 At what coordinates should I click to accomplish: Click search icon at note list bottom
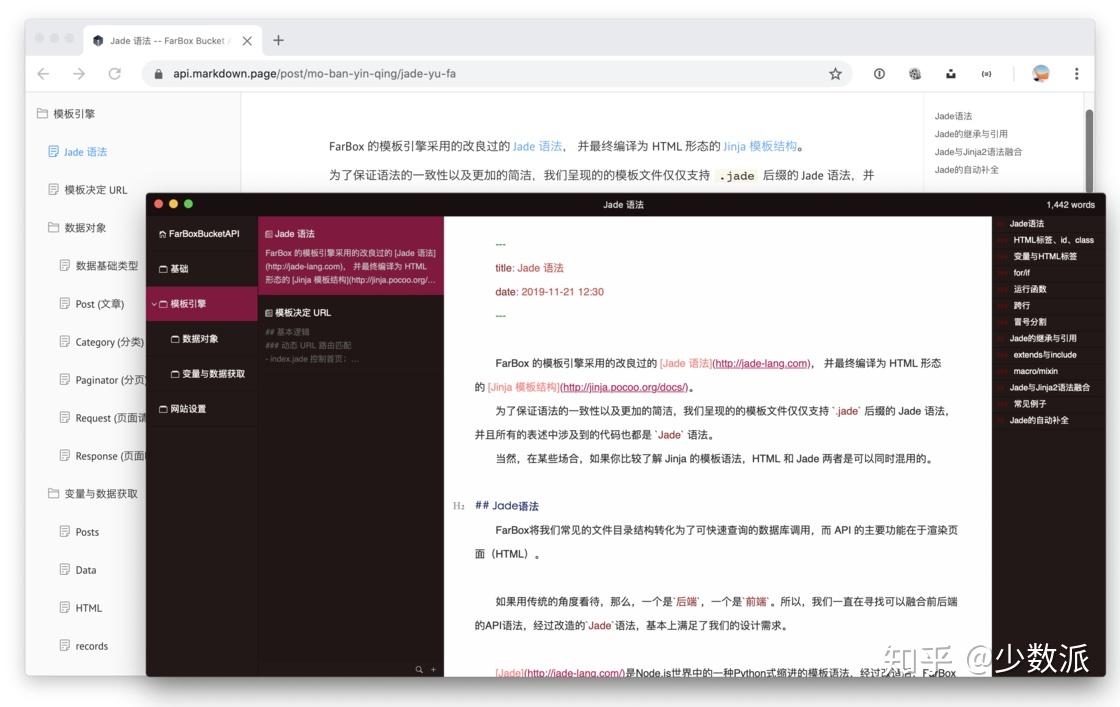[419, 670]
